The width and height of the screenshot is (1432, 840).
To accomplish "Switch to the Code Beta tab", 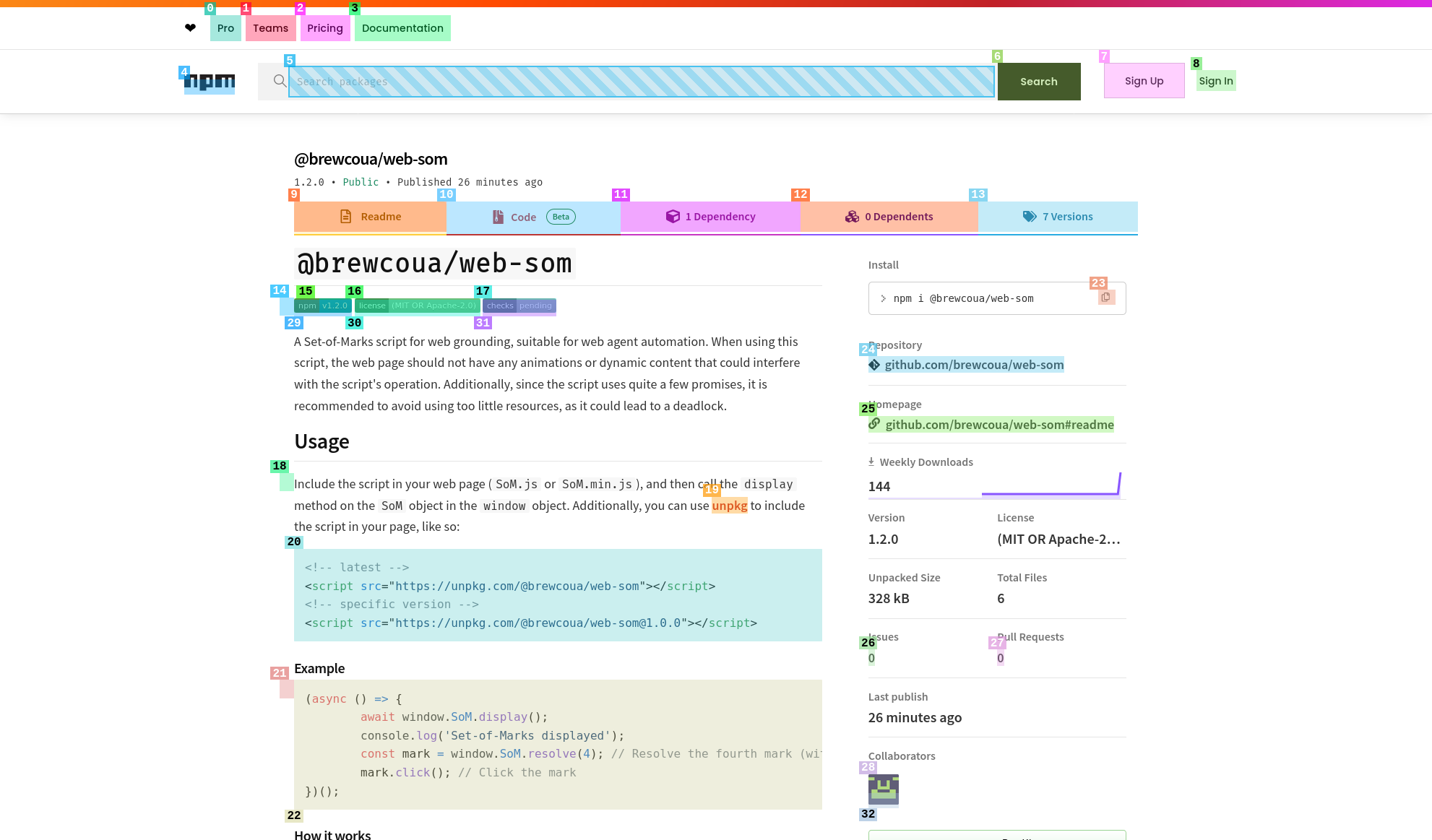I will pos(533,217).
